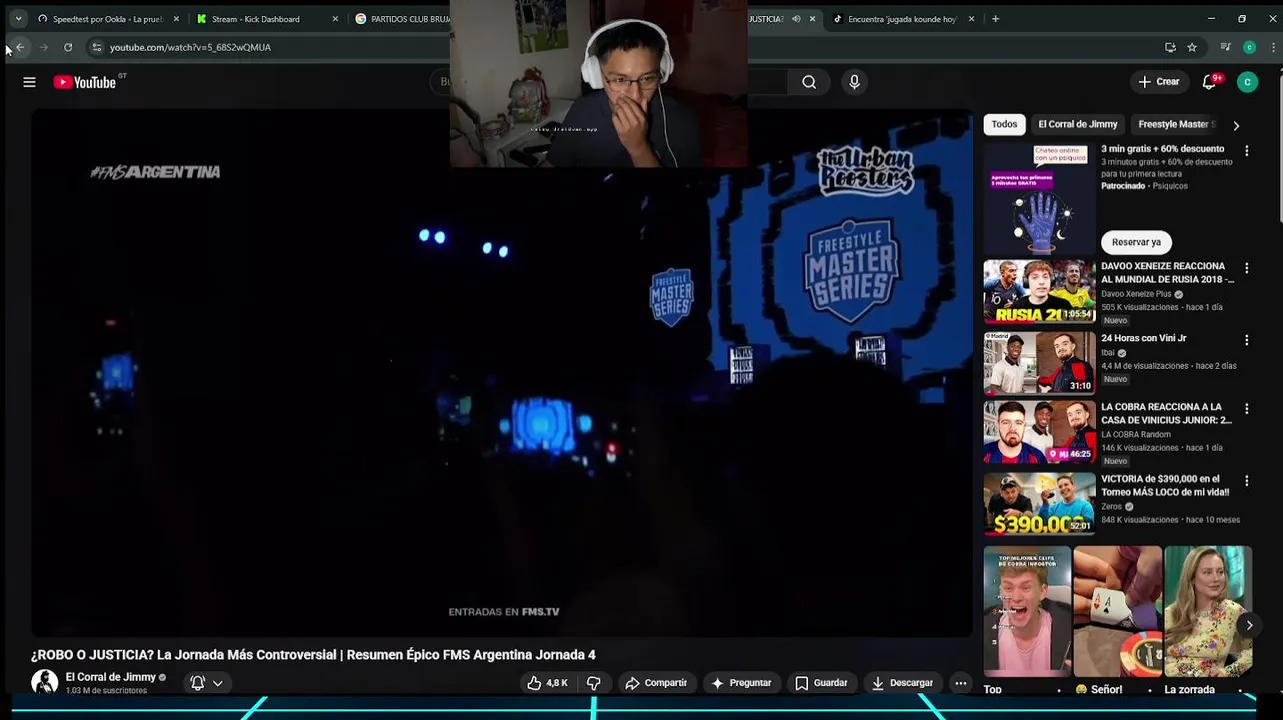Screen dimensions: 1283x720
Task: Open options for 24 Horas con Vini Jr
Action: coord(1246,340)
